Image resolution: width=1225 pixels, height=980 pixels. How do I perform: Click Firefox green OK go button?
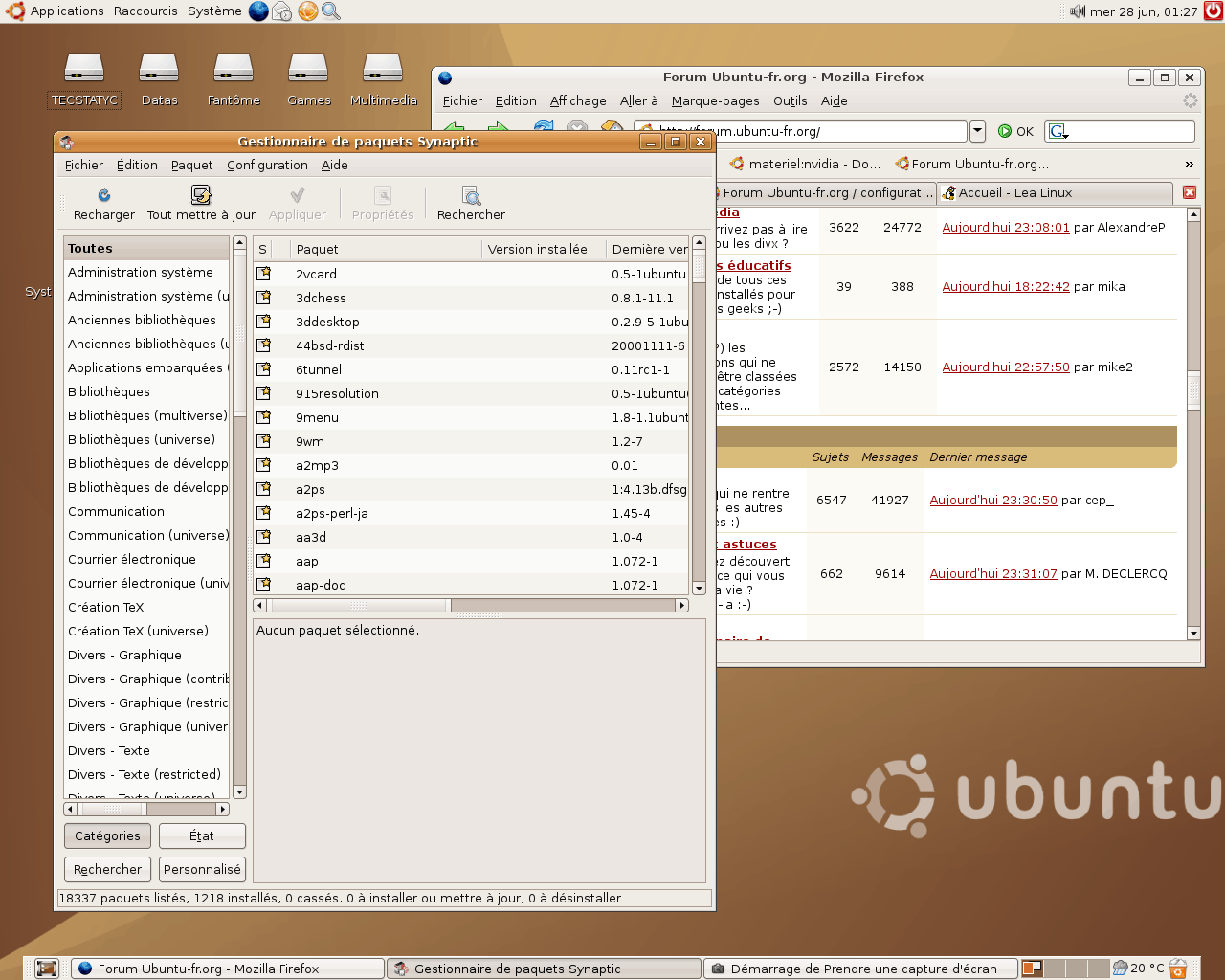1015,131
